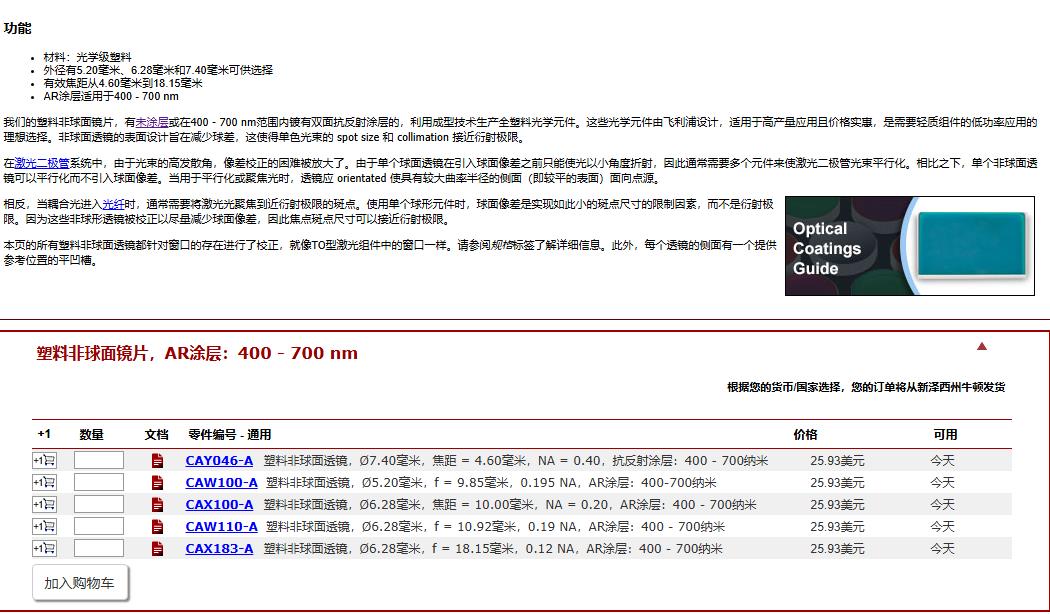
Task: Click the quantity field for CAX100-A
Action: [x=99, y=504]
